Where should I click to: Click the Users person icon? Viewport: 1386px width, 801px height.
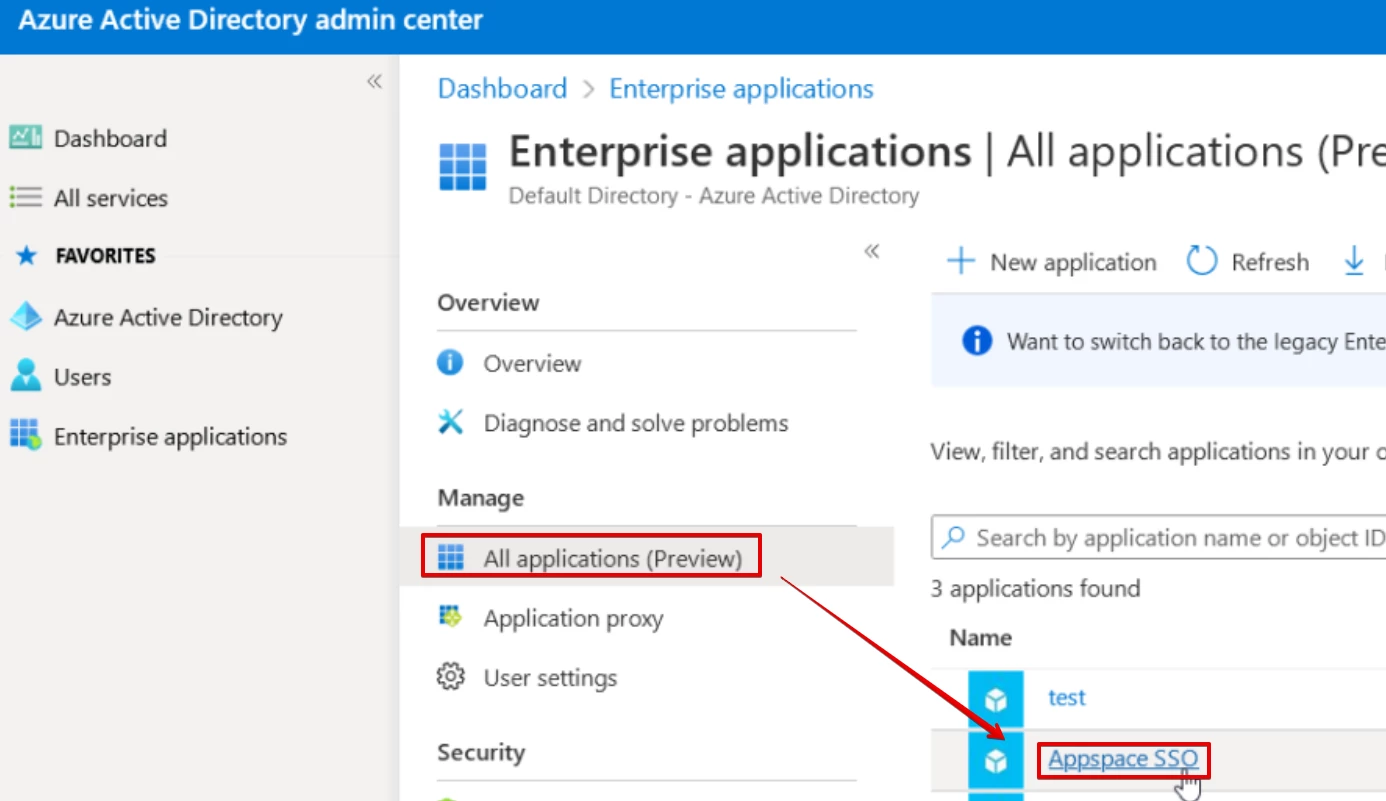25,376
